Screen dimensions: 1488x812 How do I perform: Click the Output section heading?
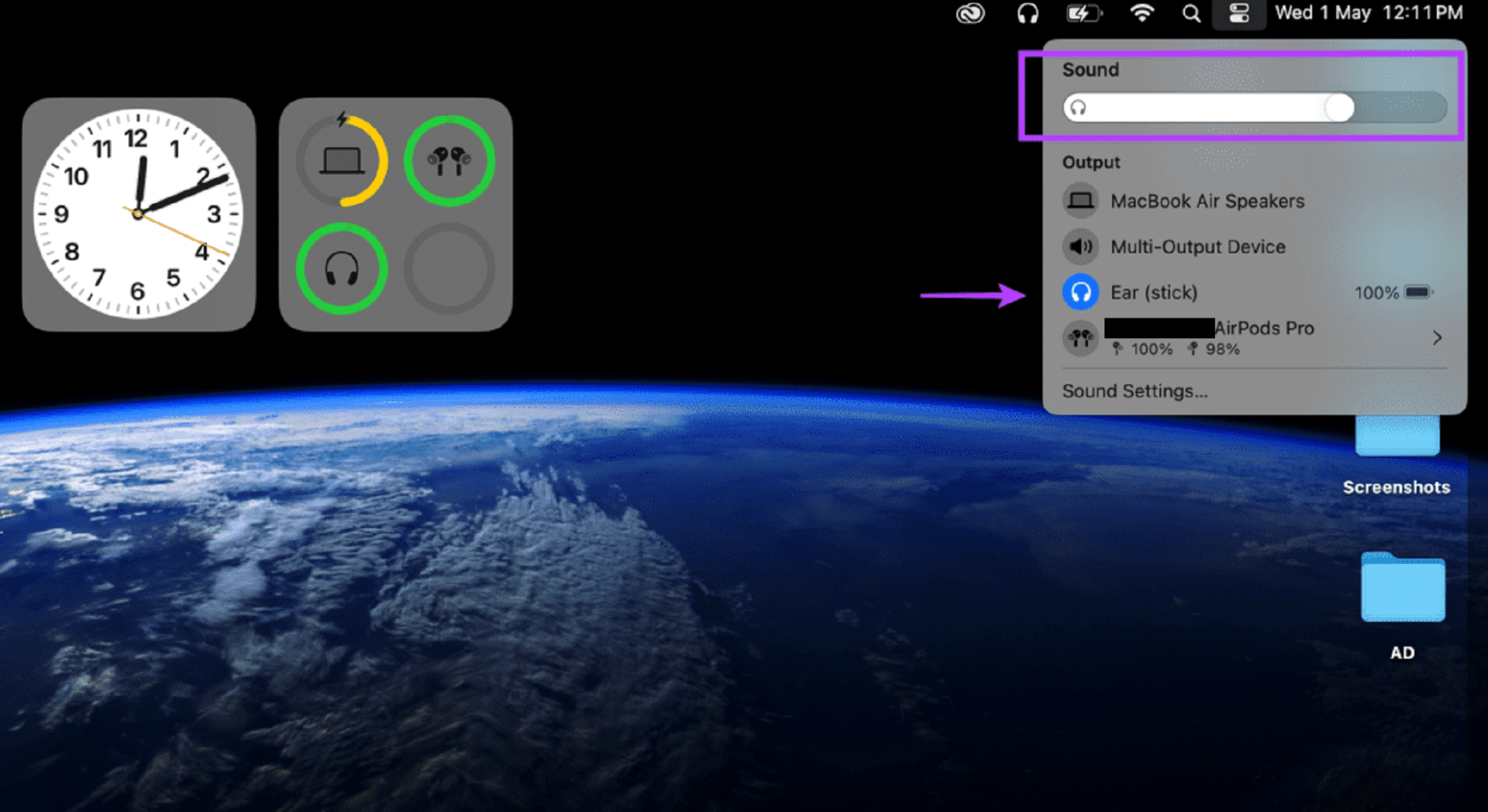1090,163
